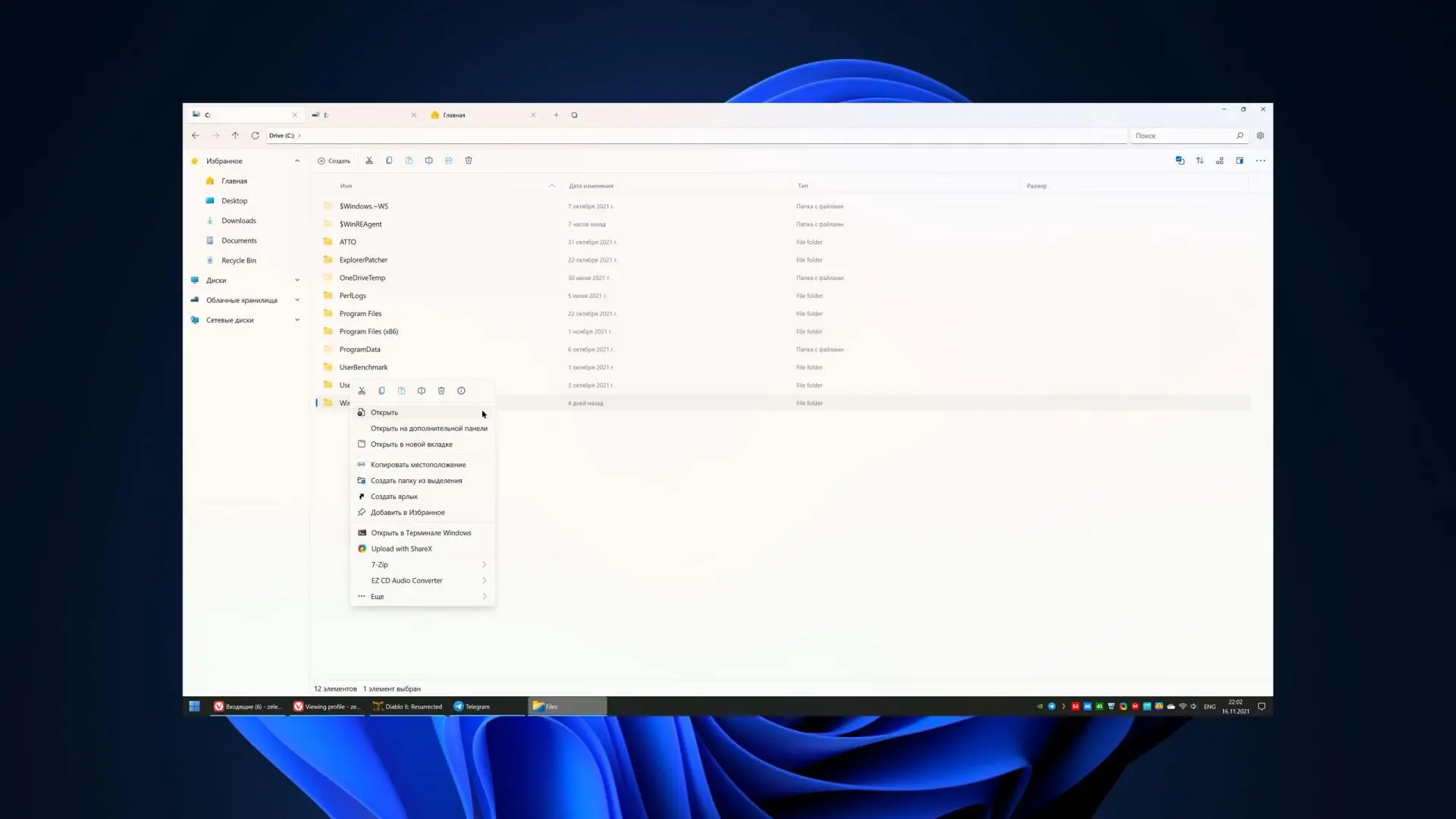Click the Delete icon in the context menu
Viewport: 1456px width, 819px height.
441,391
